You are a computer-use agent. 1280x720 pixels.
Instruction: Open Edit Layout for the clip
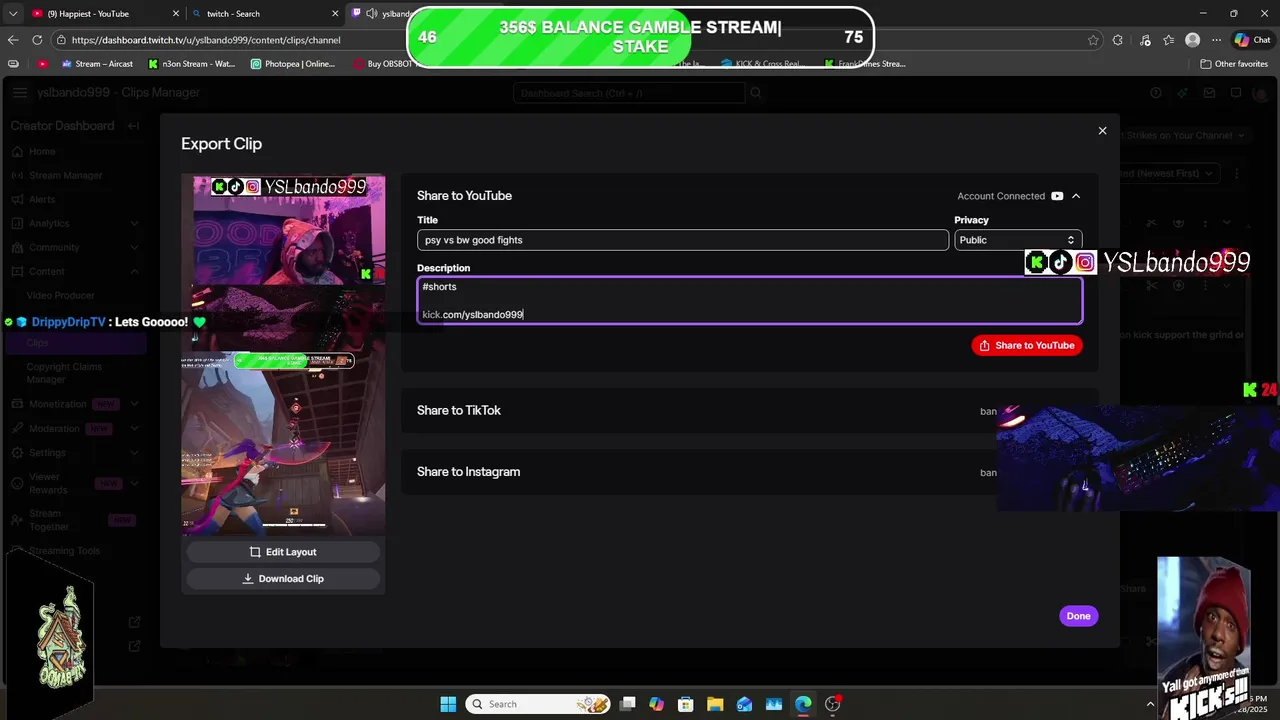point(283,552)
